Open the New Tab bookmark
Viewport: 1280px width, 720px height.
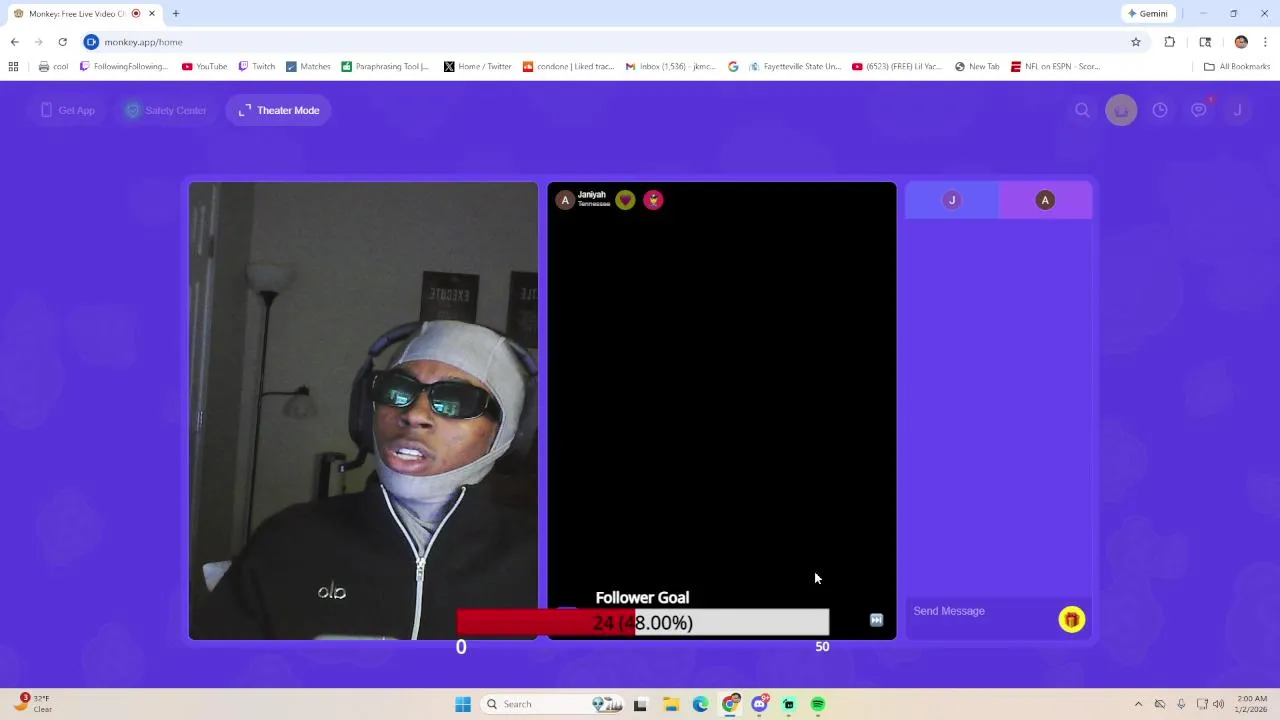(x=977, y=67)
